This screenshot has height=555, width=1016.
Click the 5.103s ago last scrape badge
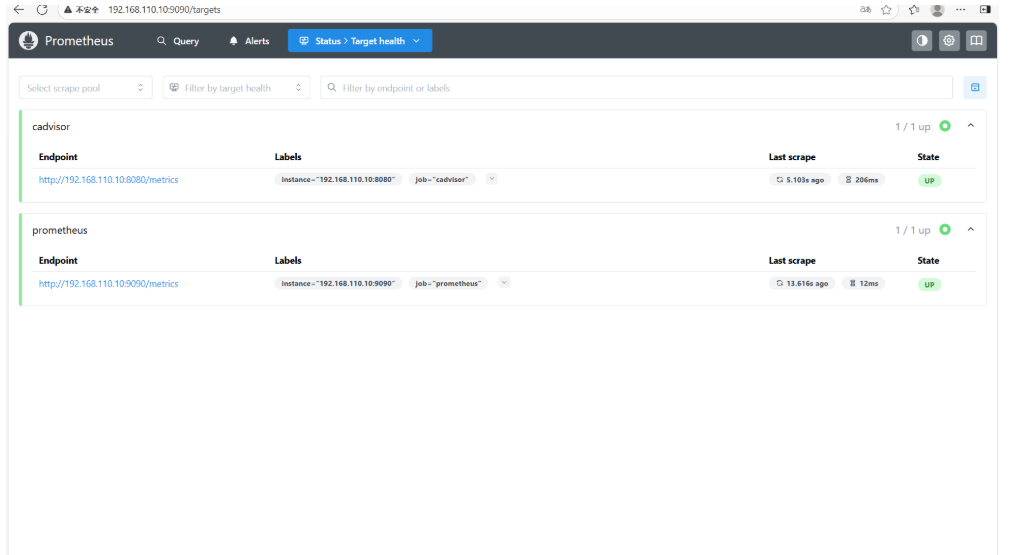point(800,179)
